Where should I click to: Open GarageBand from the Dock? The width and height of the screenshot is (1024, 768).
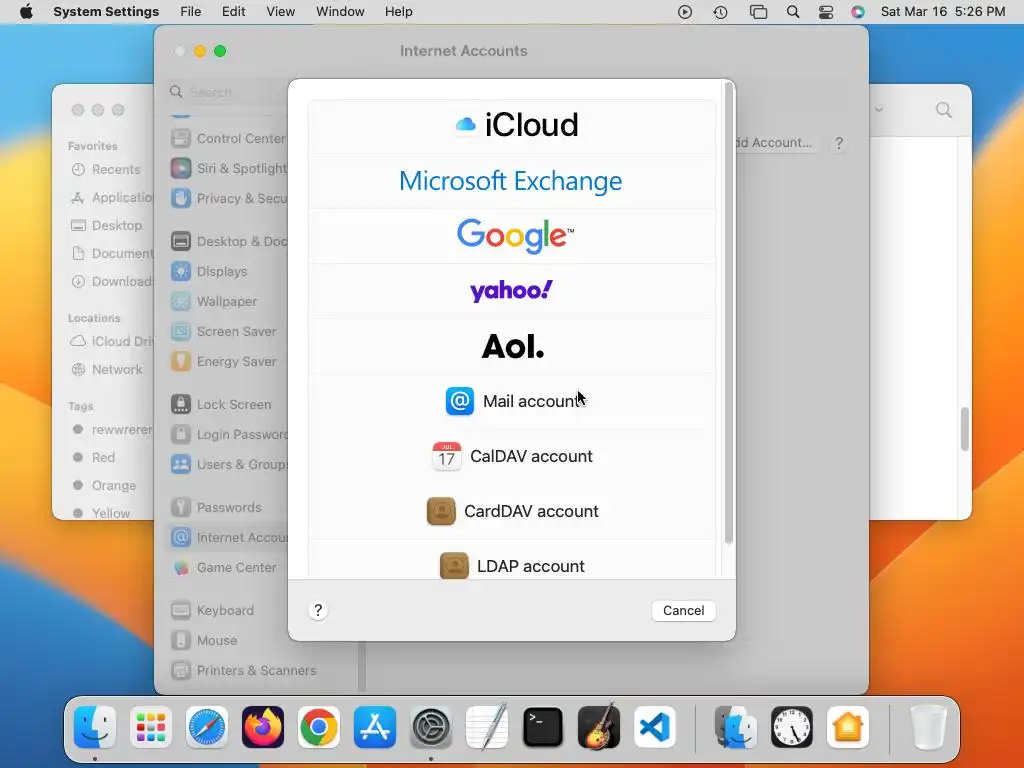coord(599,727)
